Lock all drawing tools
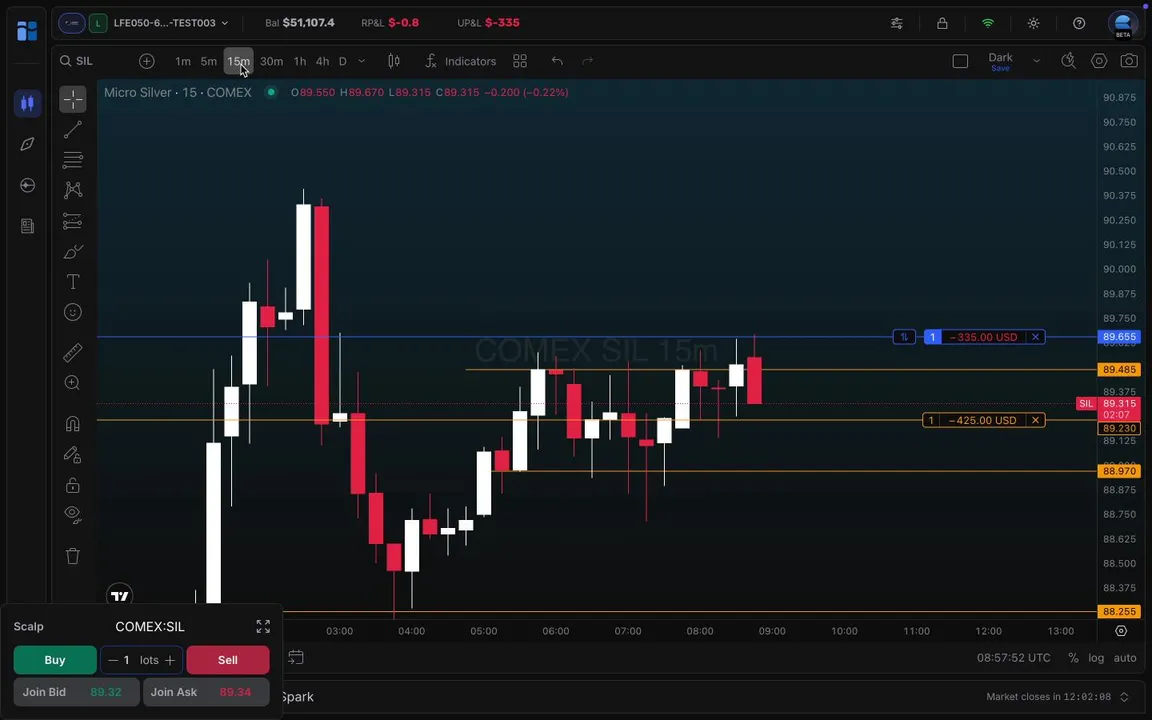 (x=73, y=486)
